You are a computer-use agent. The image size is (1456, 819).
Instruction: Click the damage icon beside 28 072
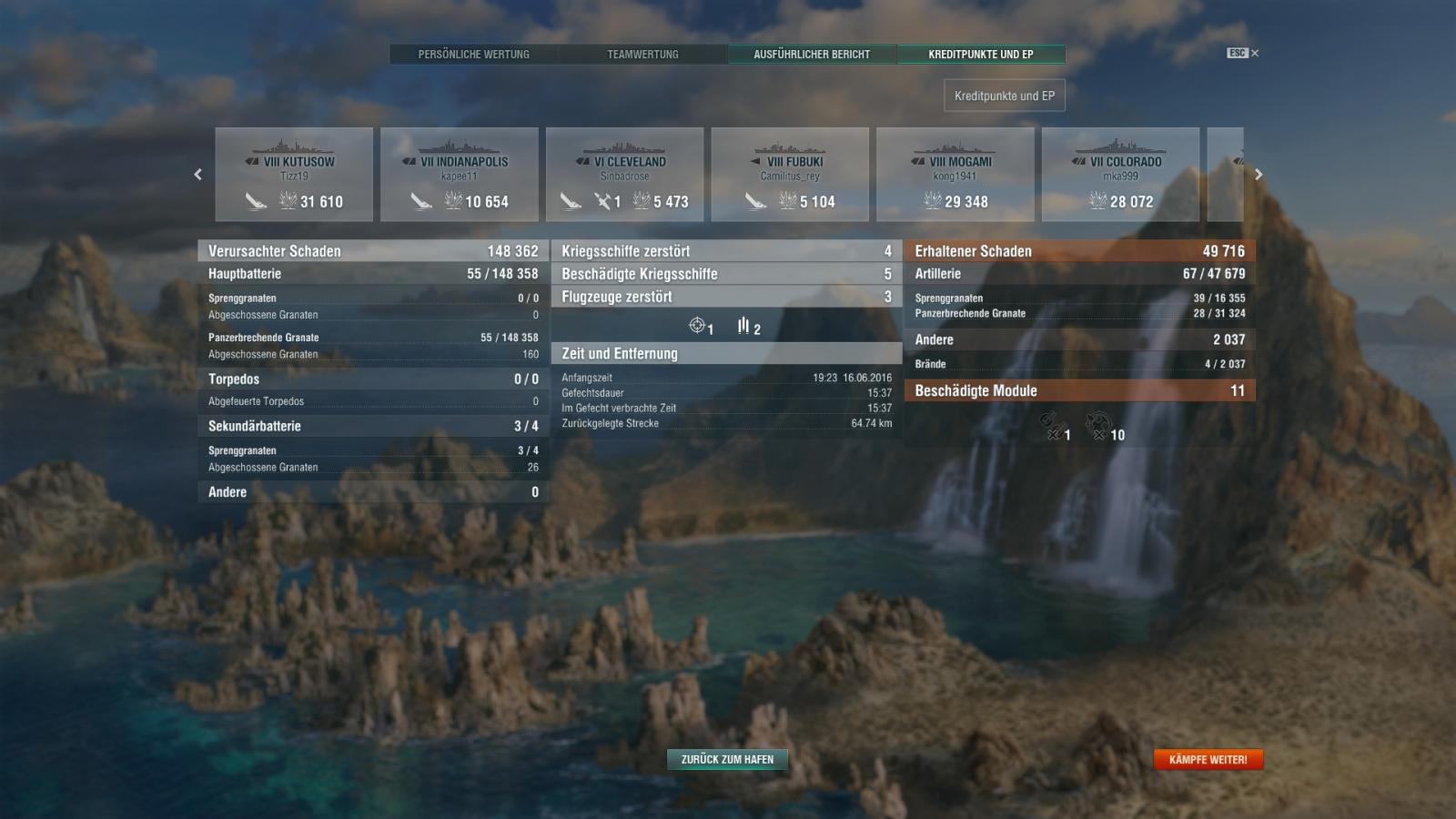click(x=1098, y=200)
